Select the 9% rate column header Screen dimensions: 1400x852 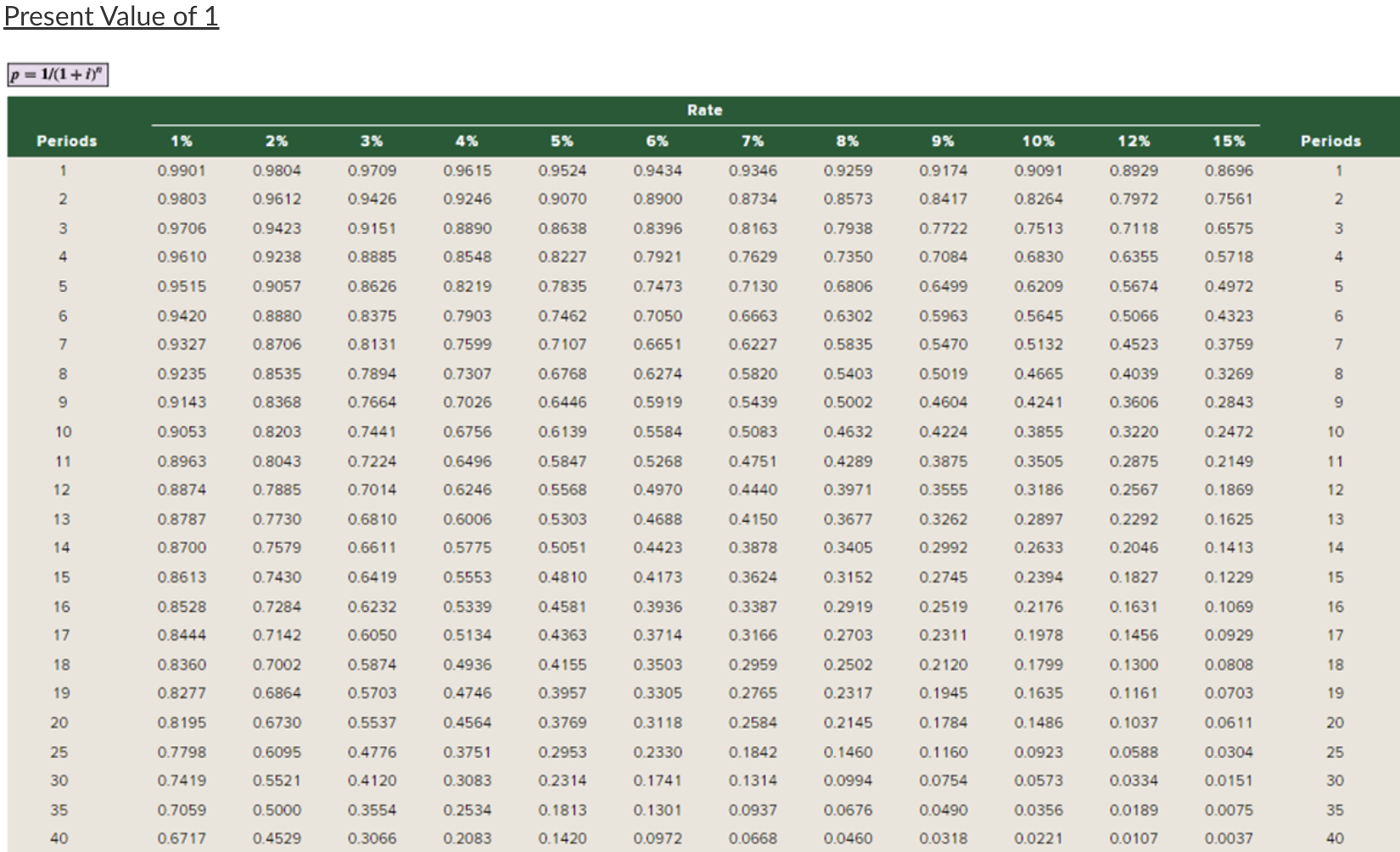pos(943,141)
